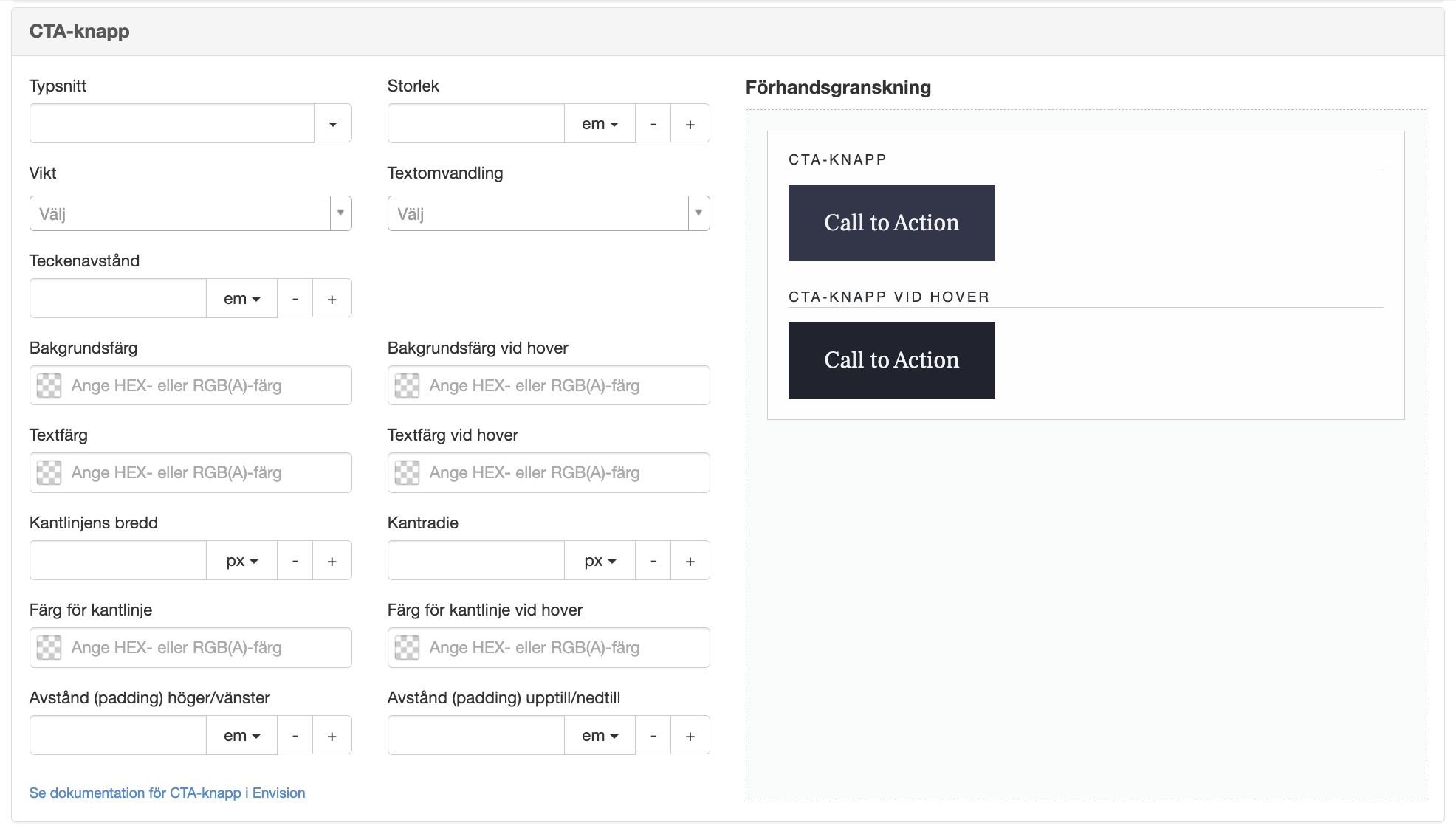Open the Vikt Välj dropdown
Viewport: 1456px width, 831px height.
coord(190,213)
